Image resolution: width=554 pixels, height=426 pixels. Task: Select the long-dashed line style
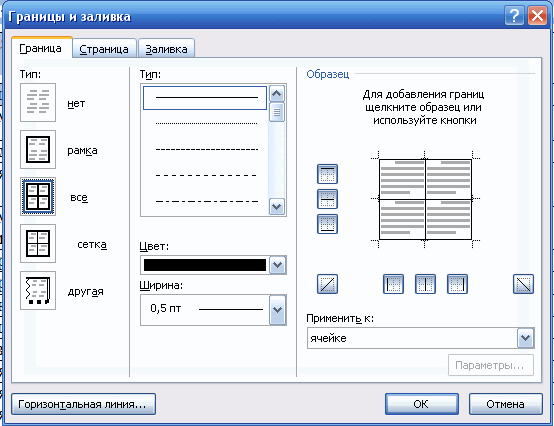click(x=206, y=175)
